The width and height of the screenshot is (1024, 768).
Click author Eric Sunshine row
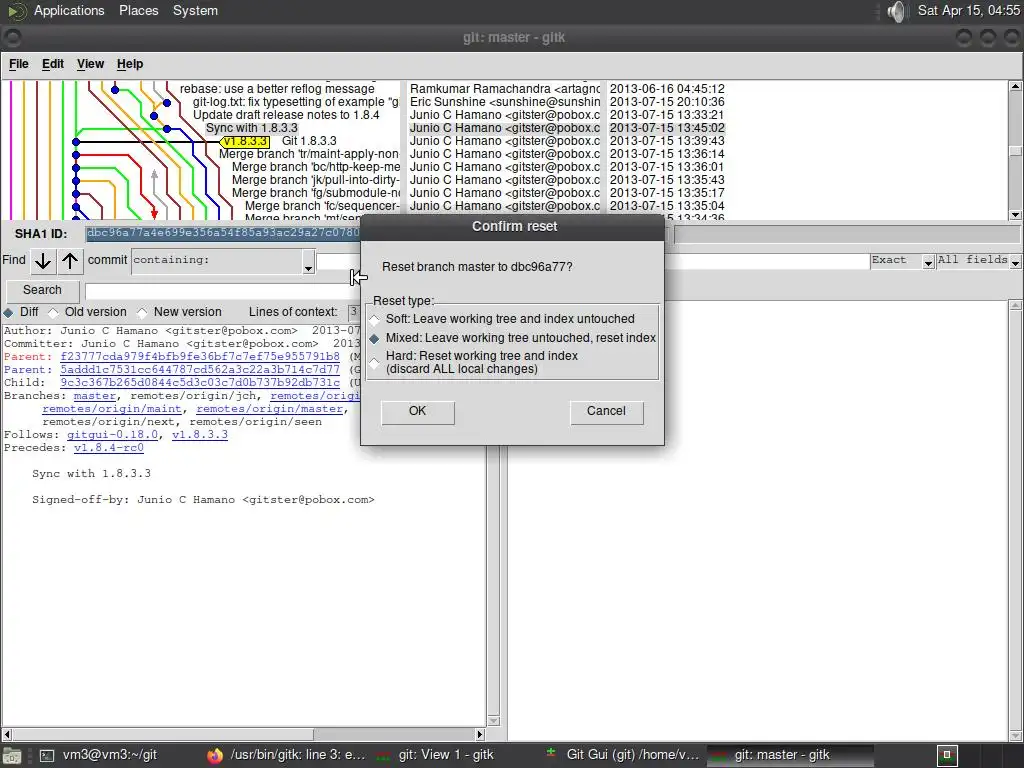click(x=505, y=102)
